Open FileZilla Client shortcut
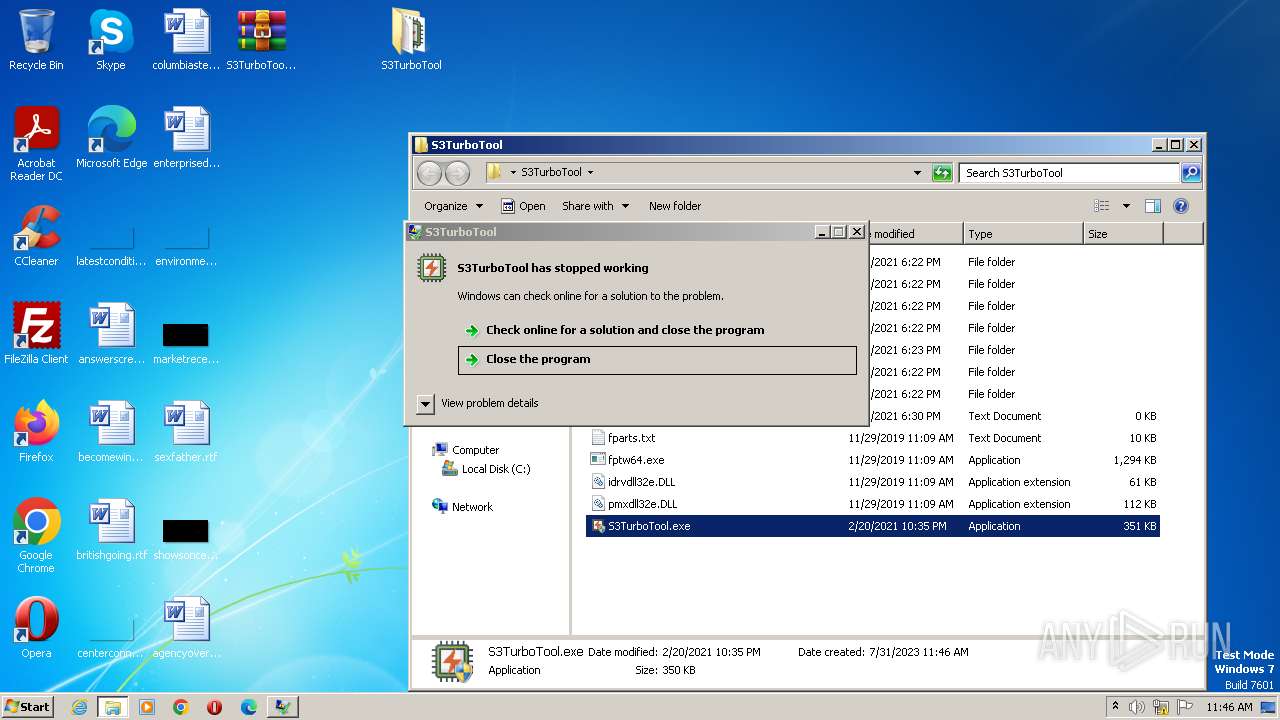 click(x=36, y=334)
